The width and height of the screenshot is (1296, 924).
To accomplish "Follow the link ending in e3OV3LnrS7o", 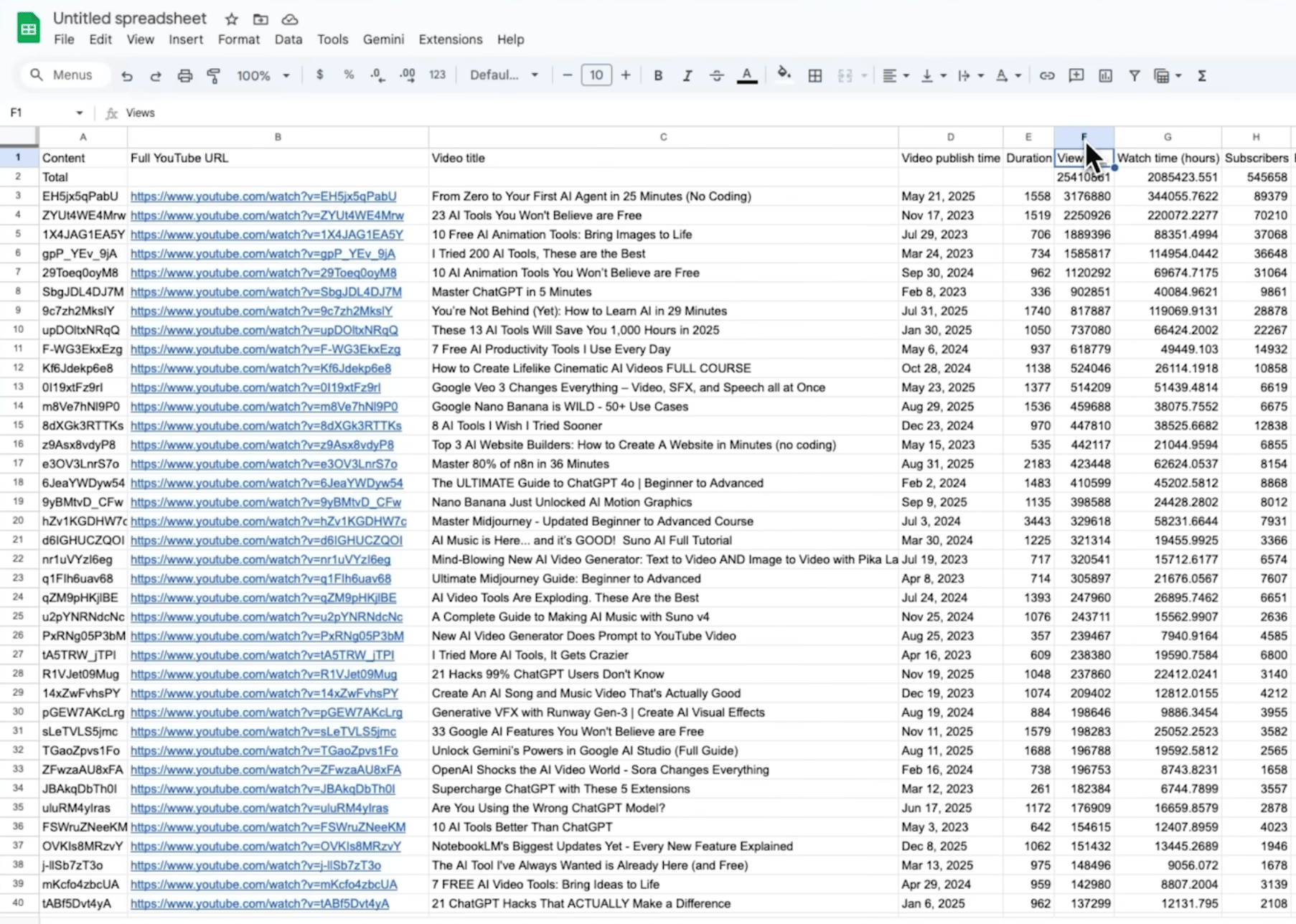I will click(x=264, y=464).
